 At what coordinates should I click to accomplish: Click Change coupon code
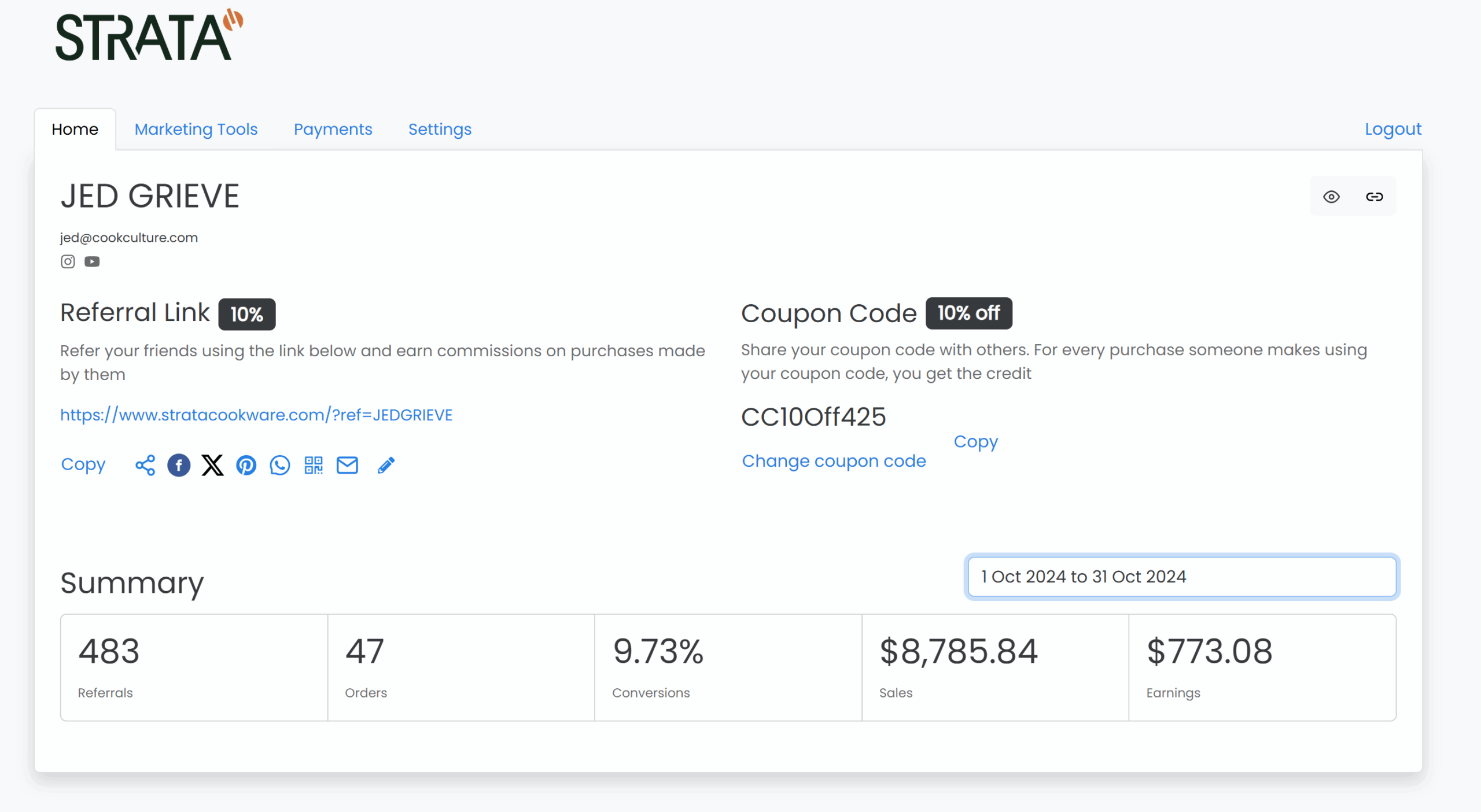click(x=834, y=461)
